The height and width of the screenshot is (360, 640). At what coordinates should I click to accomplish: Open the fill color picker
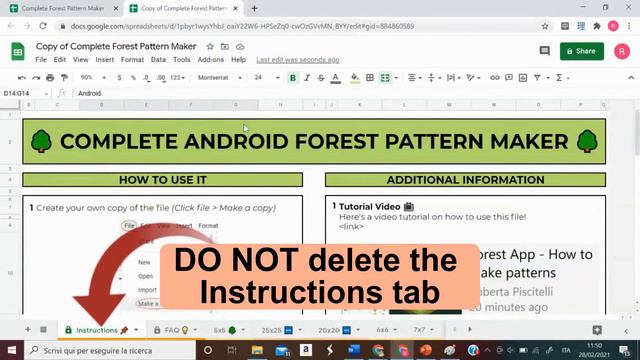[x=355, y=78]
